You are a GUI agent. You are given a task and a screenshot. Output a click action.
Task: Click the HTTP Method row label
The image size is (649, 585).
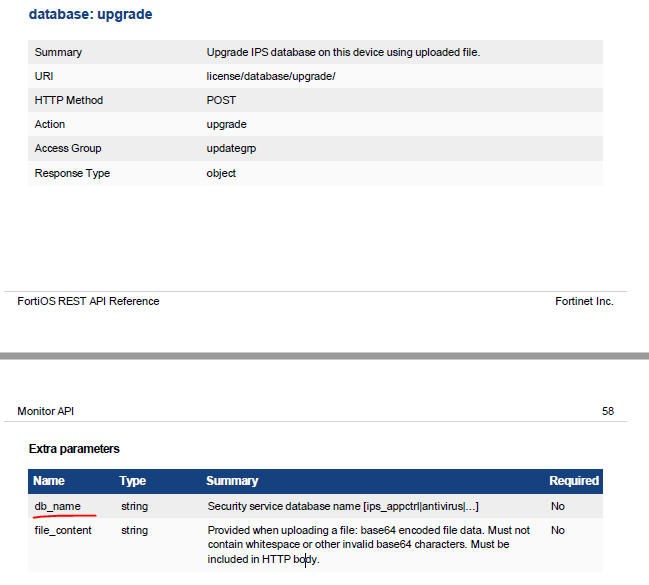coord(68,100)
